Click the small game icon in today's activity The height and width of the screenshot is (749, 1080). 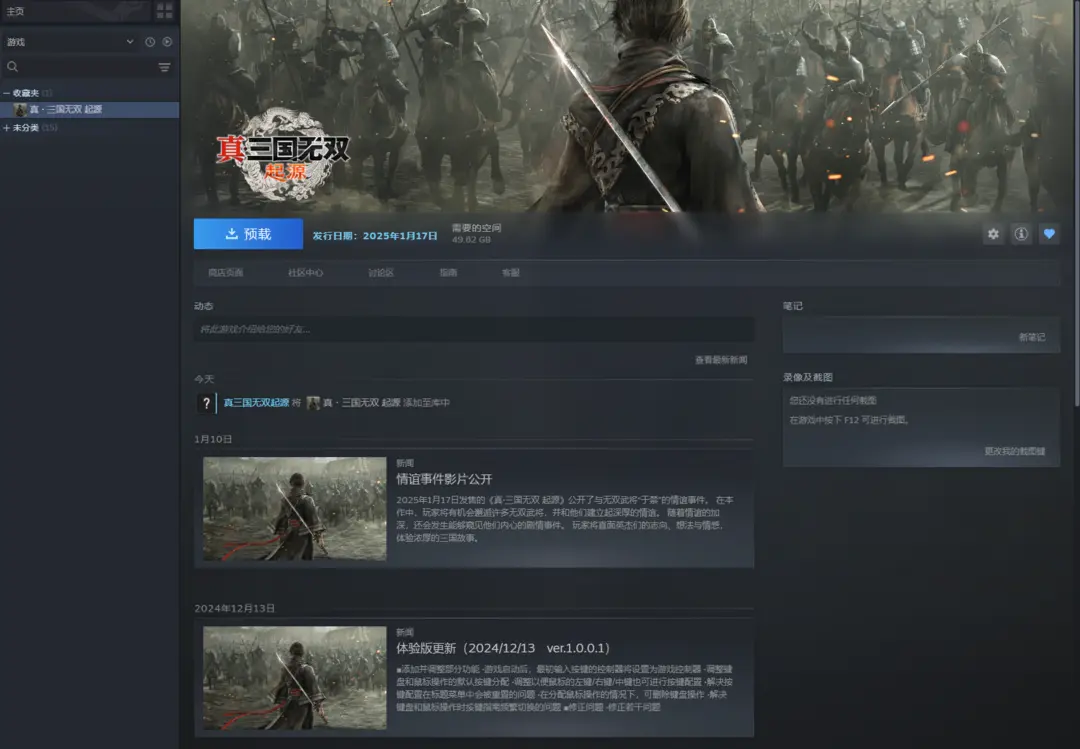(313, 402)
